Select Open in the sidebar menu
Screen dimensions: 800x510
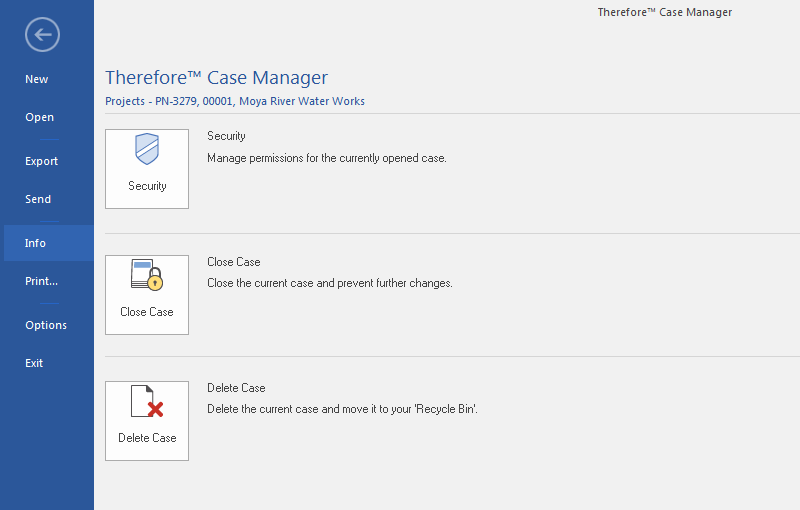(x=39, y=117)
